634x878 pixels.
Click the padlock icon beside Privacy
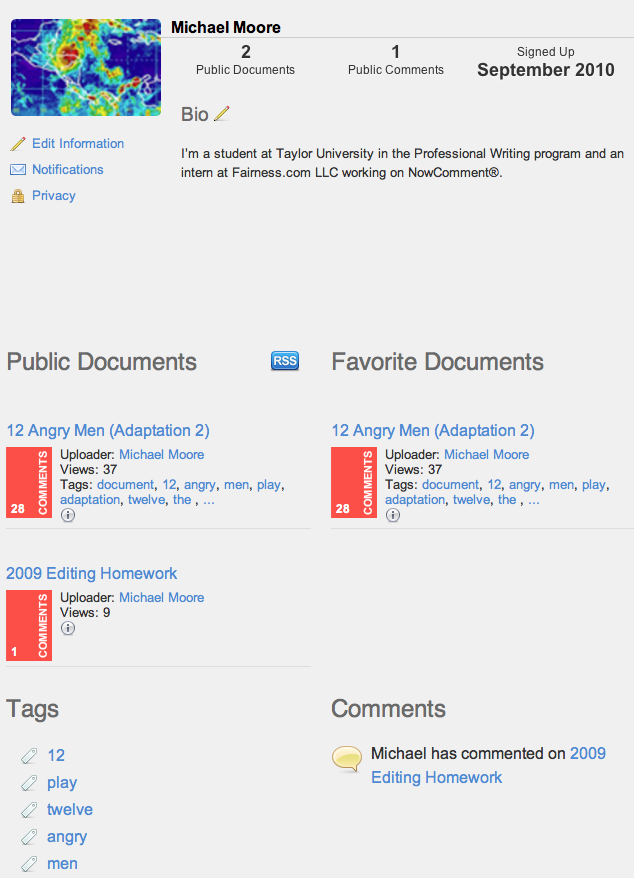point(18,196)
